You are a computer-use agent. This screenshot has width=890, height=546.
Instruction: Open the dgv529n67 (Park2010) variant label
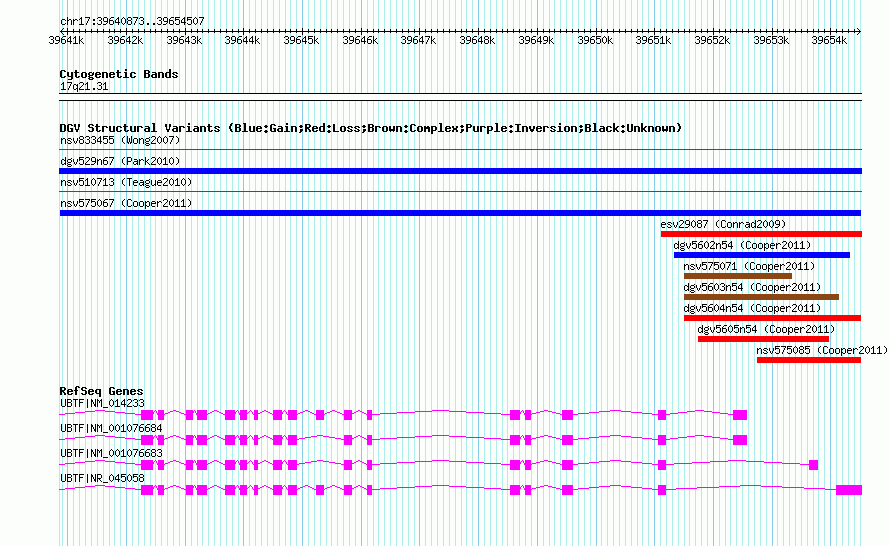(120, 161)
